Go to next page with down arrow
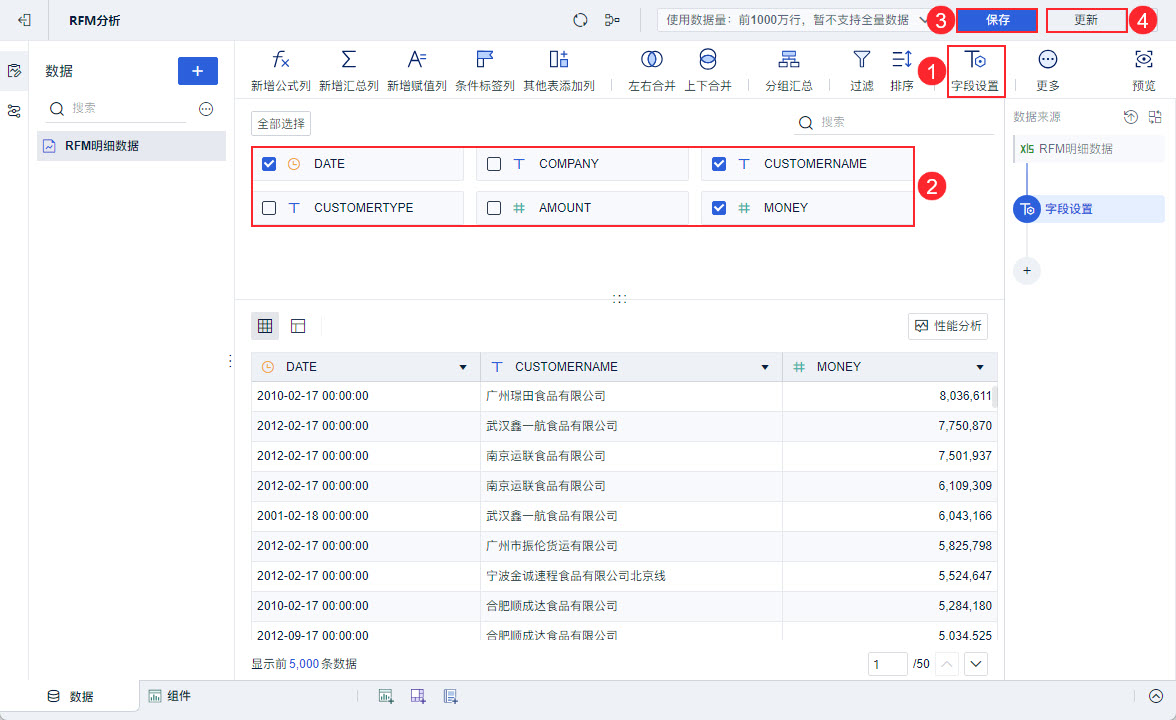 point(976,664)
